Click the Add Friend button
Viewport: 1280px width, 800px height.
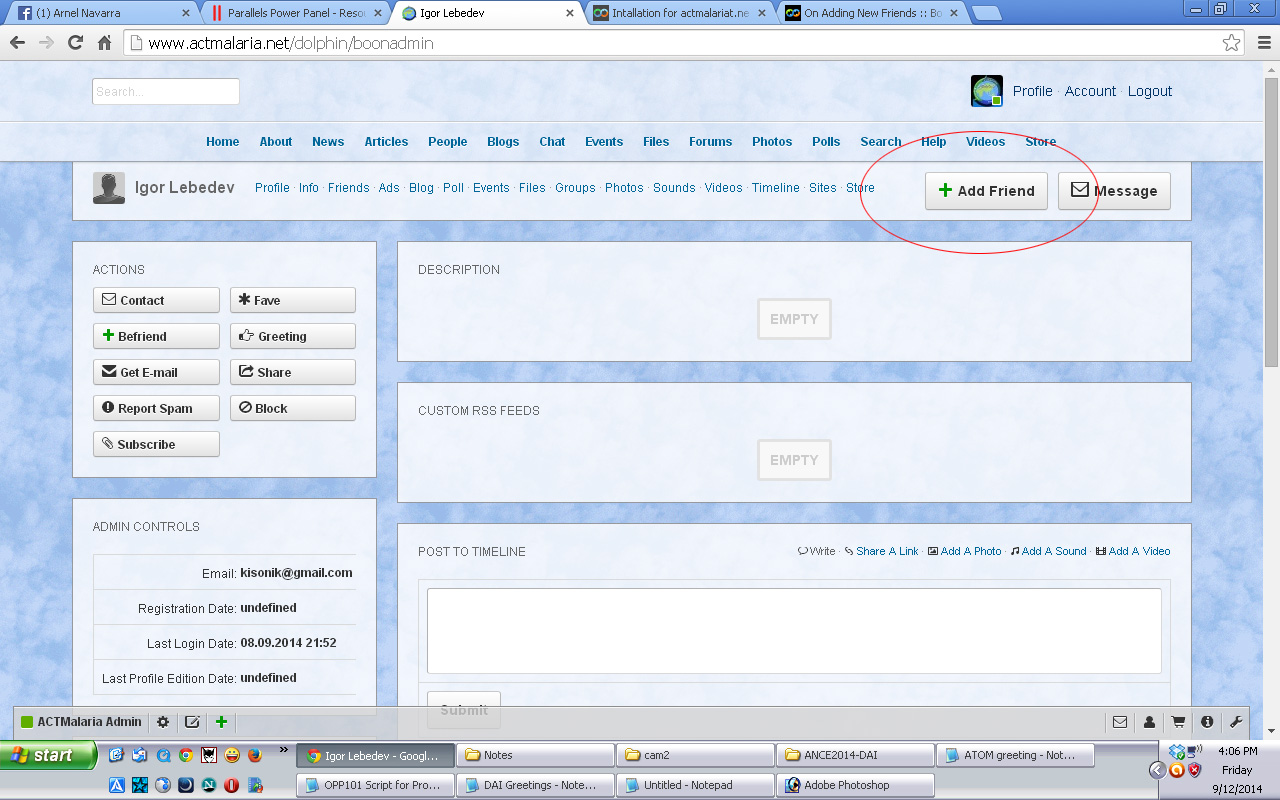986,191
